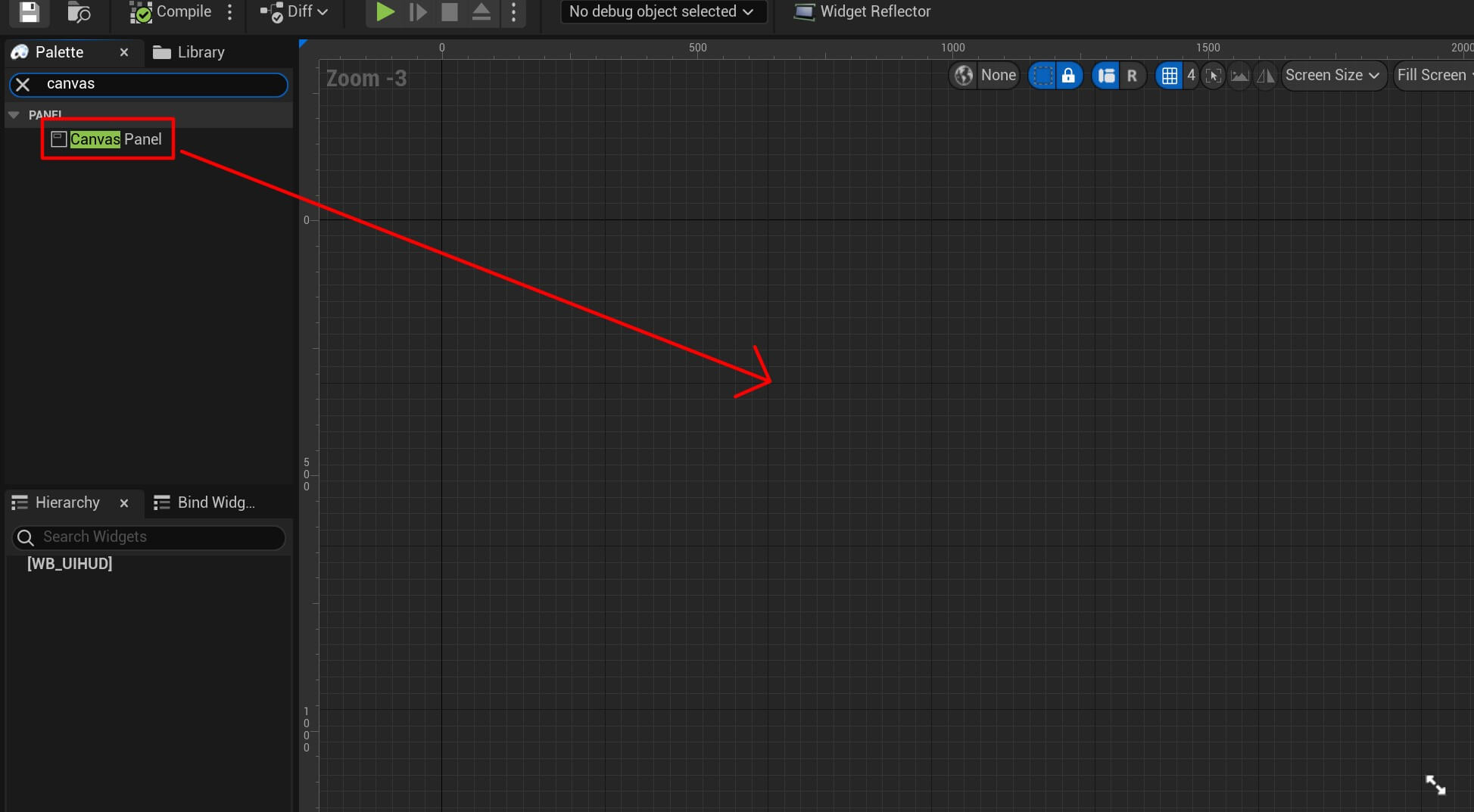This screenshot has height=812, width=1474.
Task: Stop the simulation with square button
Action: tap(450, 12)
